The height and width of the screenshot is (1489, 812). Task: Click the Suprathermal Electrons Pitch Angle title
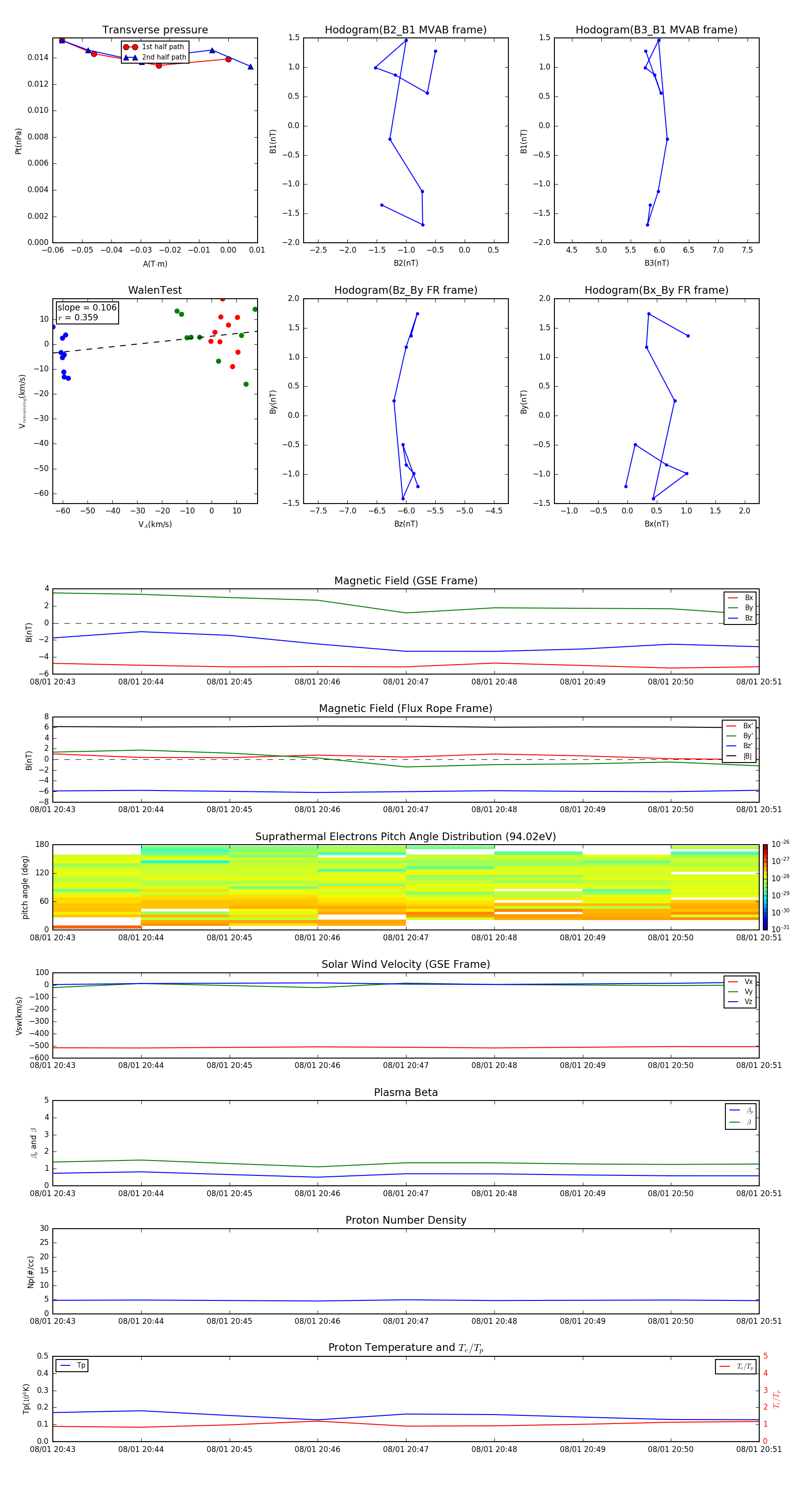click(406, 837)
